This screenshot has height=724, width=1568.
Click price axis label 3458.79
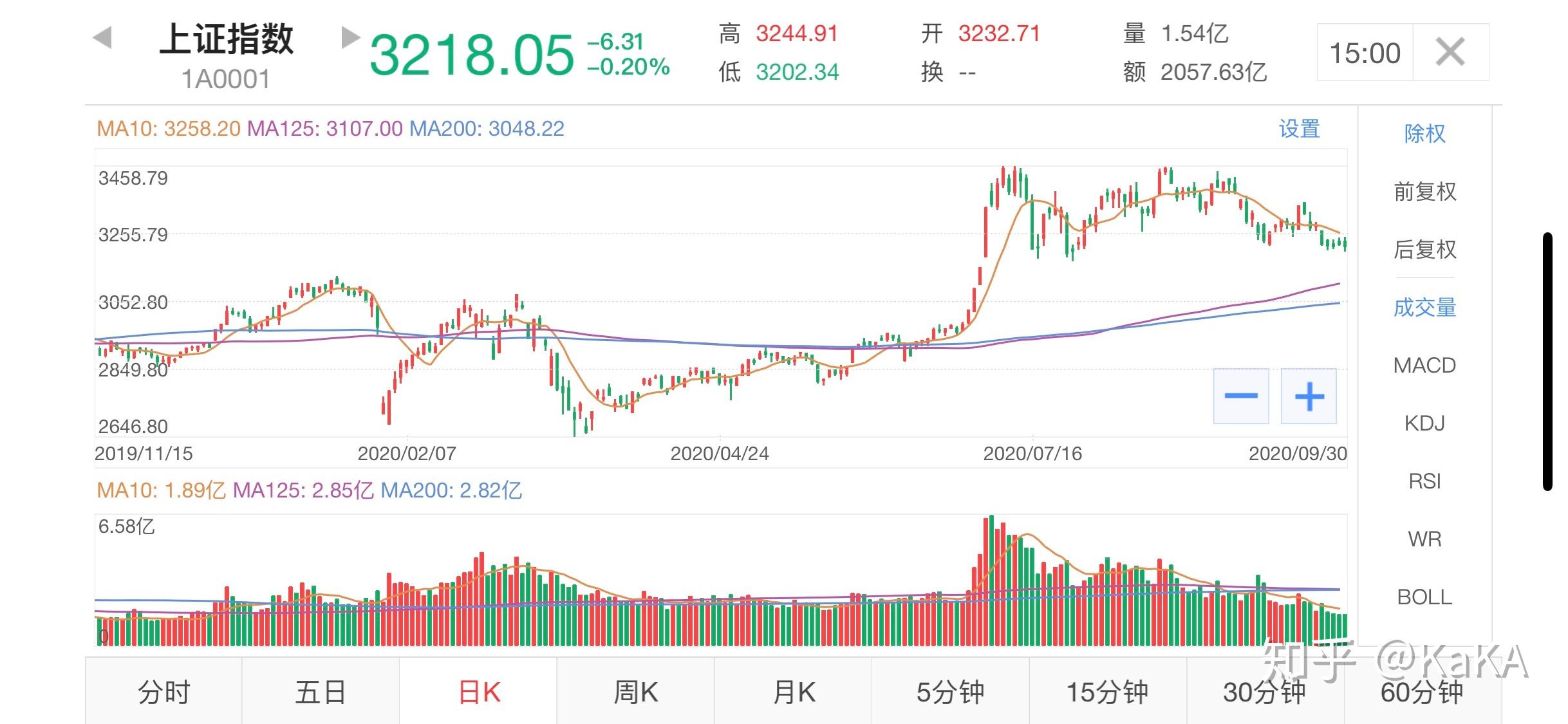coord(133,178)
